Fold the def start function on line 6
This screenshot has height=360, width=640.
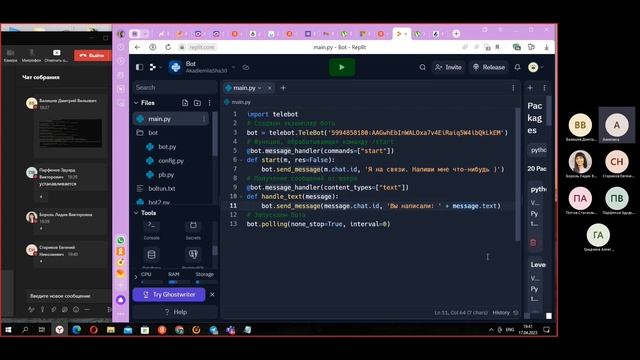point(241,160)
